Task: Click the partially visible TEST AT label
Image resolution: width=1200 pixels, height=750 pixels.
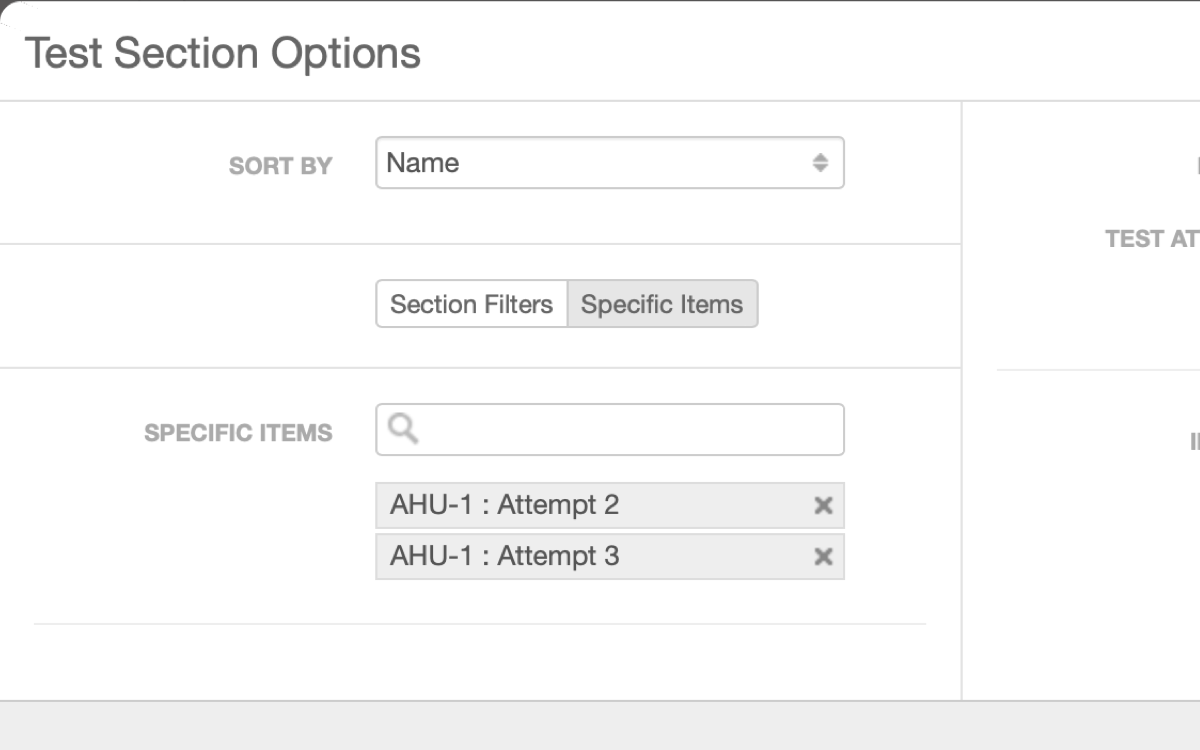Action: 1152,239
